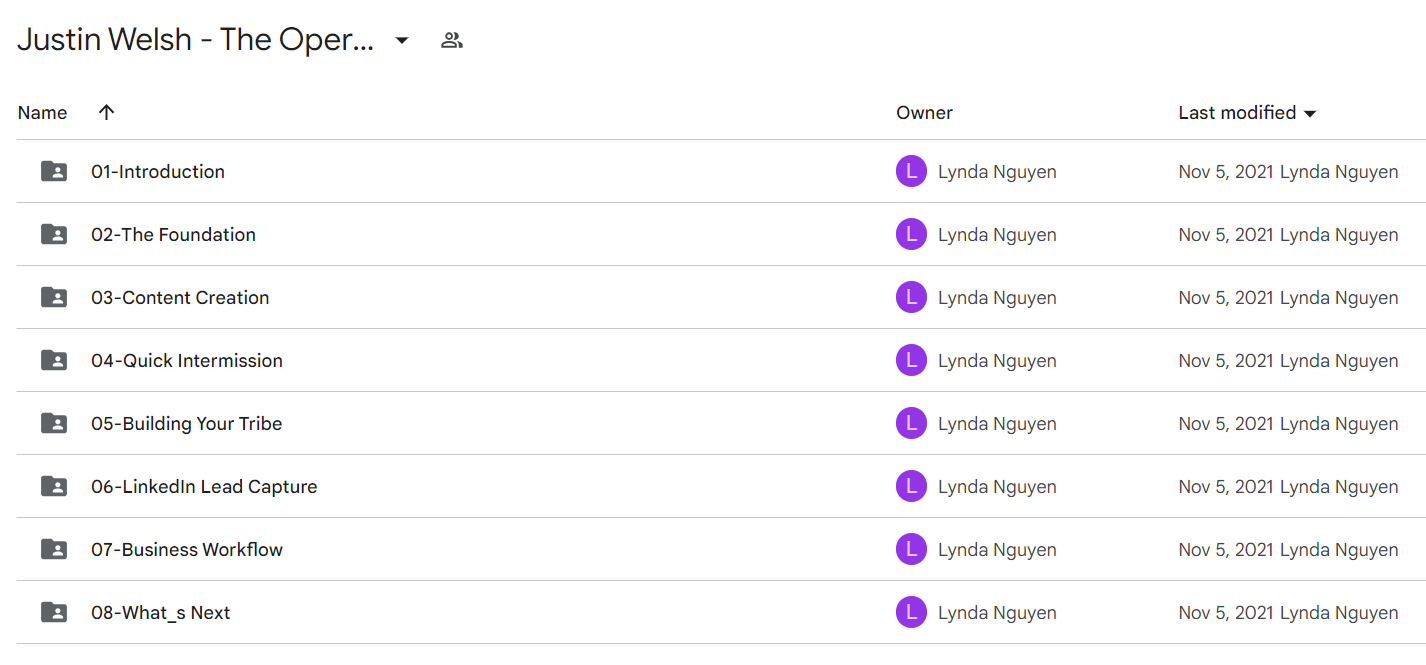Select the 07-Business Workflow folder icon

(x=54, y=549)
